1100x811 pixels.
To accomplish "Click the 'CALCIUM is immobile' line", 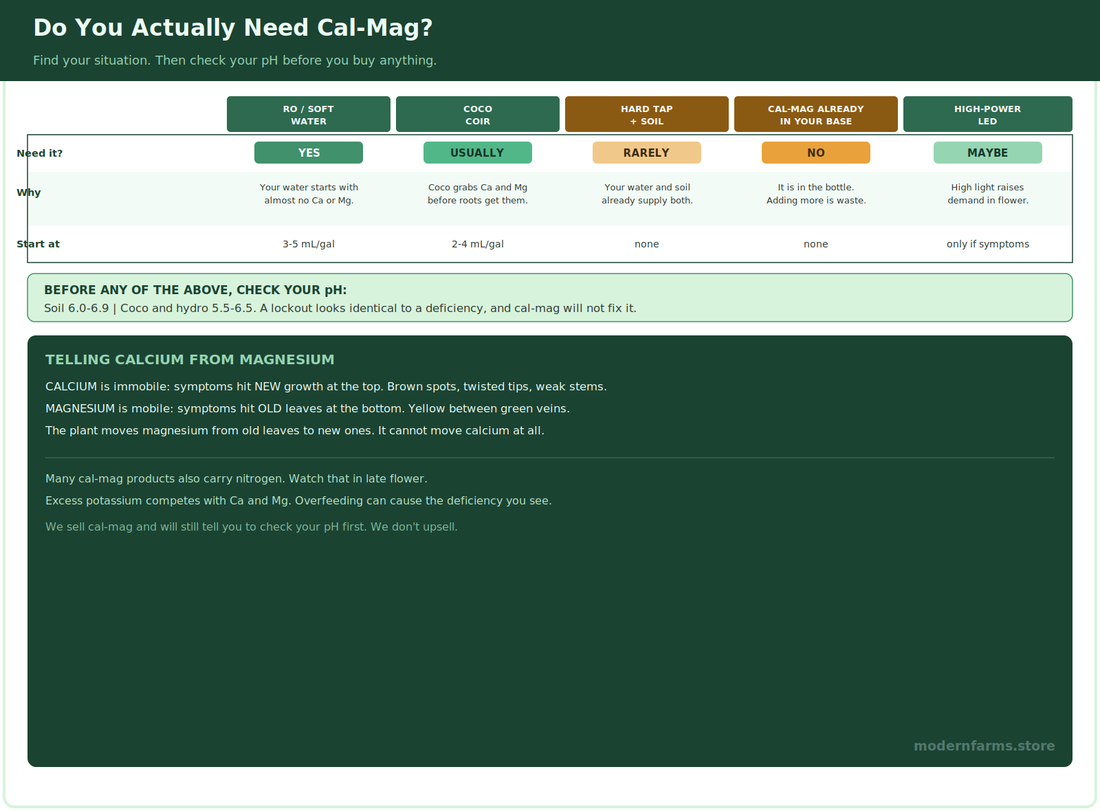I will (326, 387).
